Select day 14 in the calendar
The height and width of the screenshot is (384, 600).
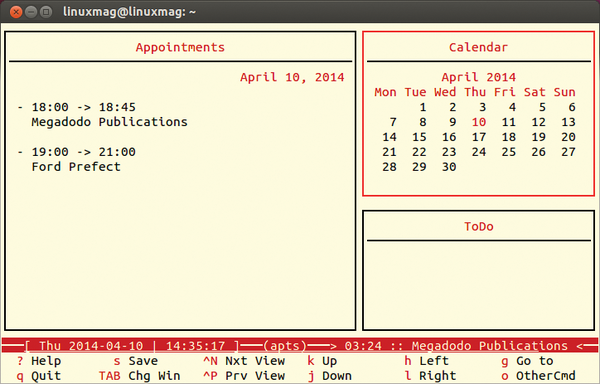click(x=389, y=137)
